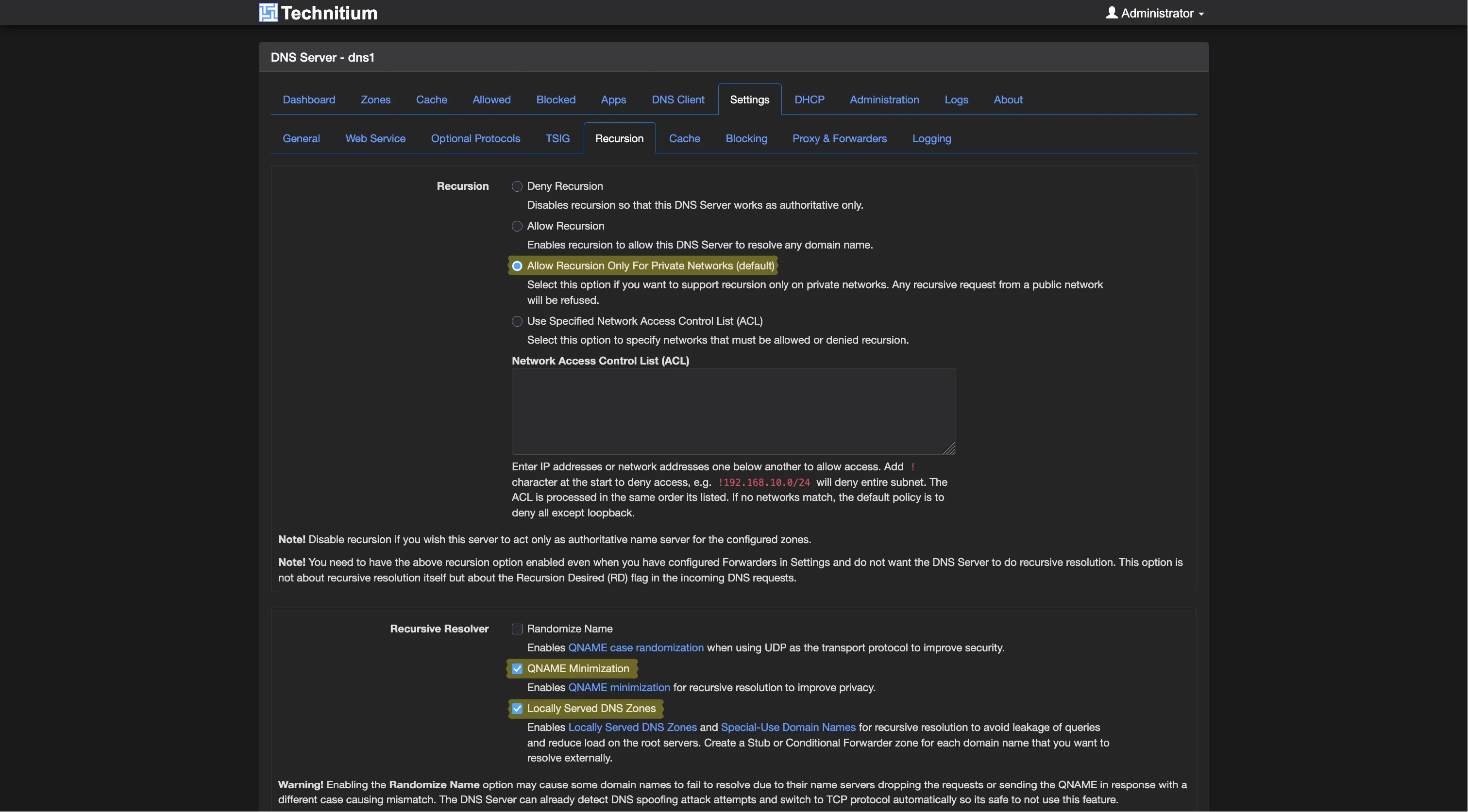Switch to the main Cache tab
This screenshot has width=1468, height=812.
[431, 99]
